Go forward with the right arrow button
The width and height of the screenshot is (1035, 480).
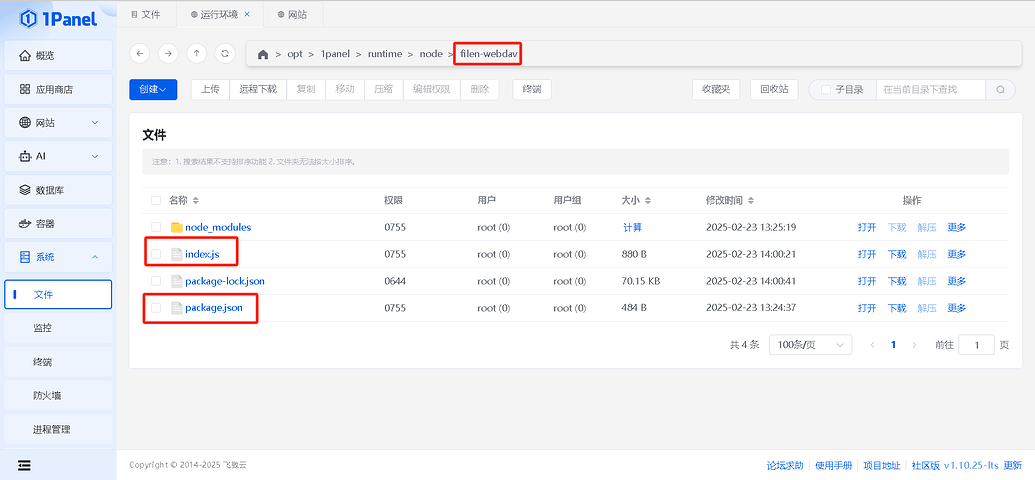168,54
